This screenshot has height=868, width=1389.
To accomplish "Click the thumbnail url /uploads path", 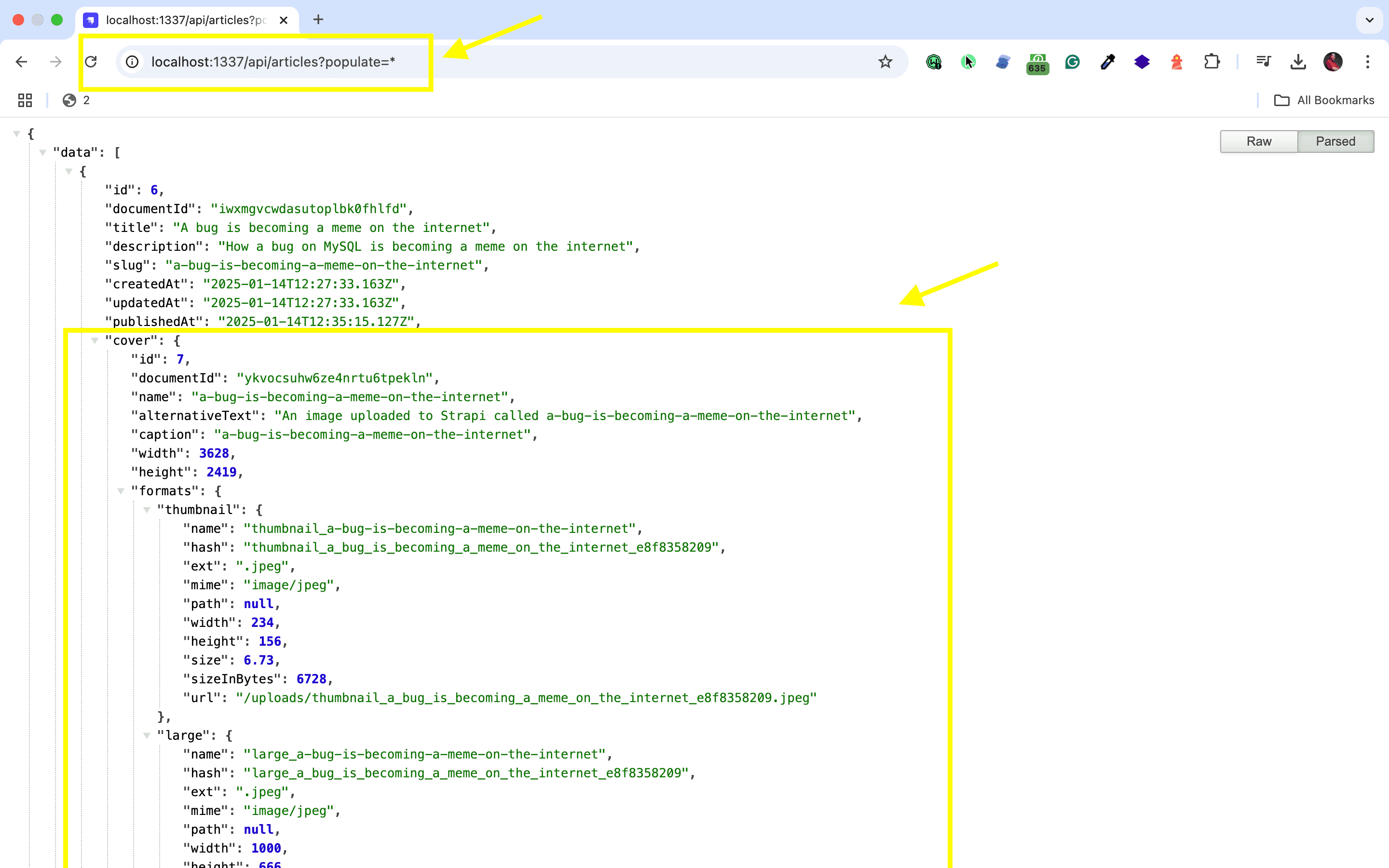I will 526,698.
